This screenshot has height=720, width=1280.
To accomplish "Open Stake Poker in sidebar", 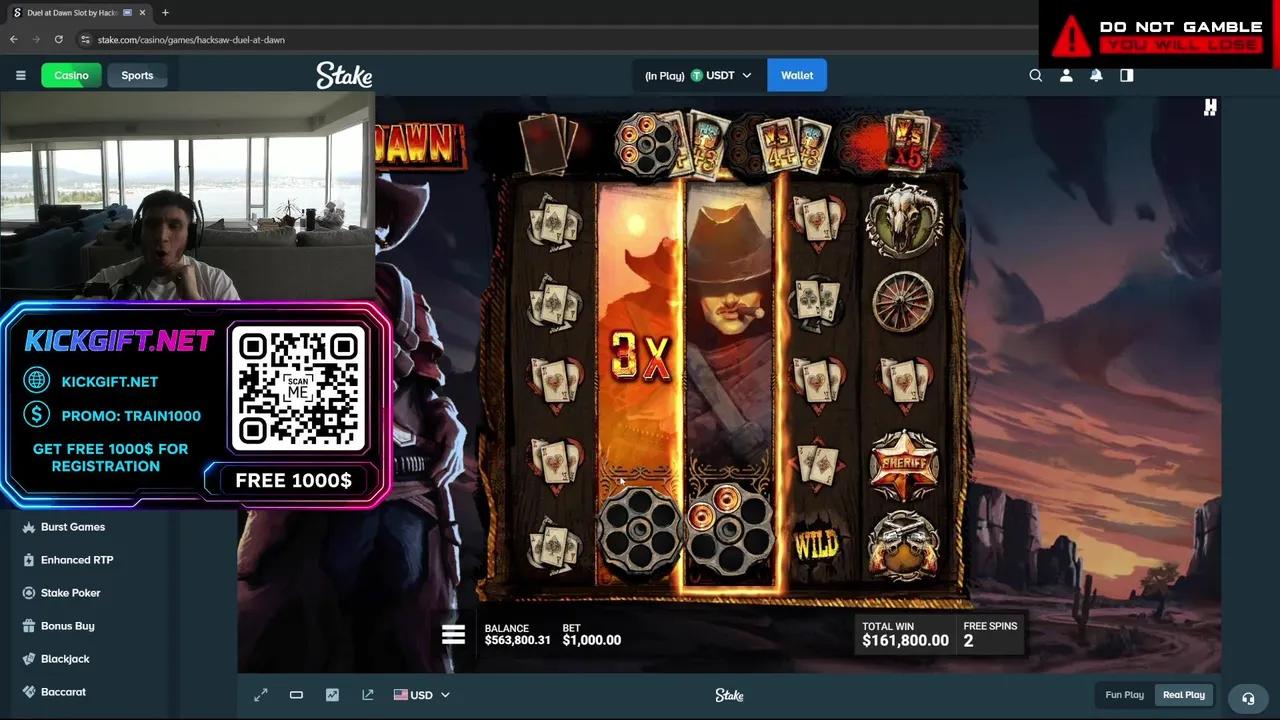I will pos(70,593).
